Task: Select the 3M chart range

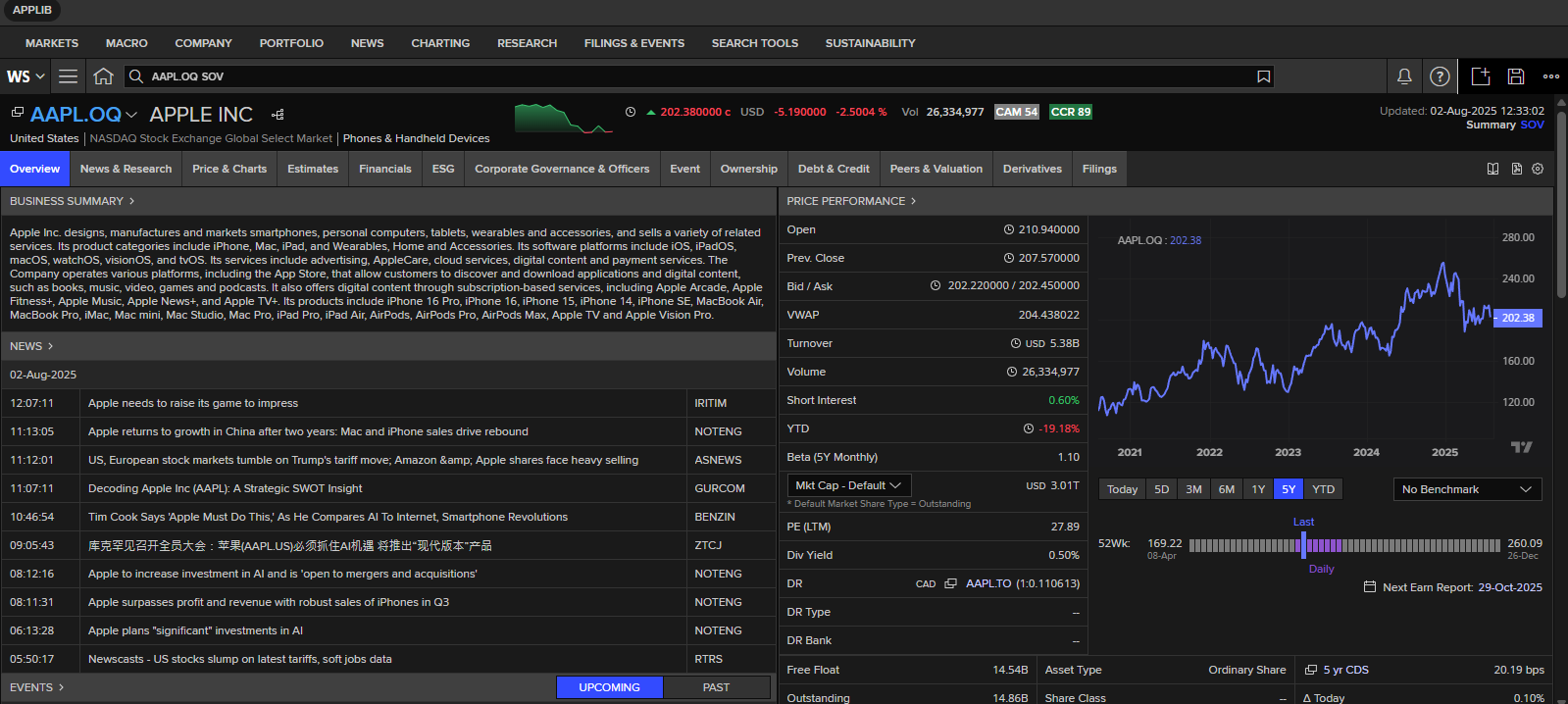Action: click(1193, 489)
